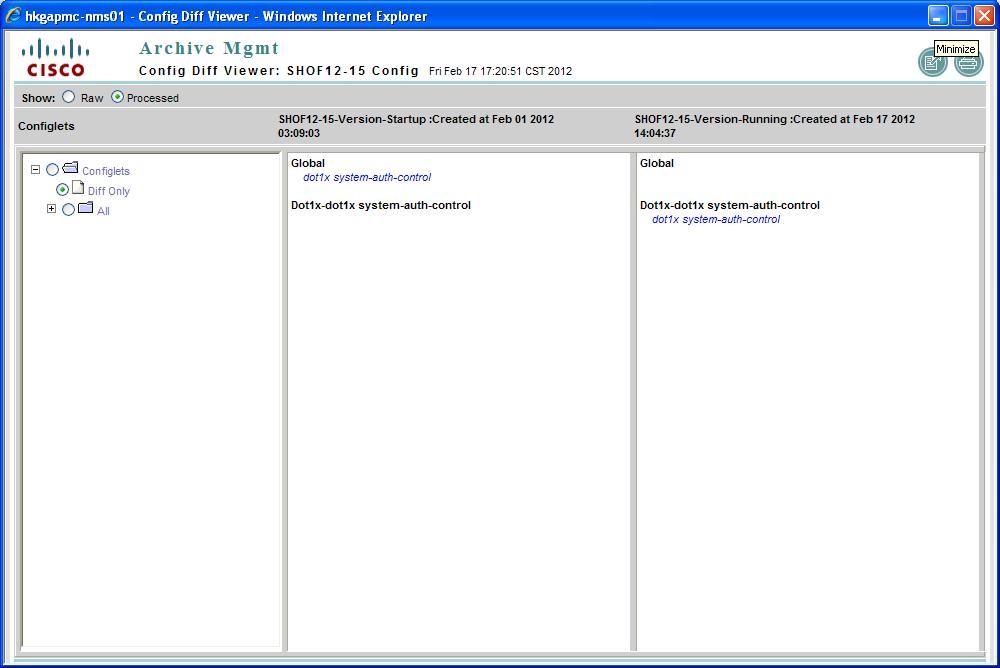Select the All radio button in the tree

click(x=68, y=209)
